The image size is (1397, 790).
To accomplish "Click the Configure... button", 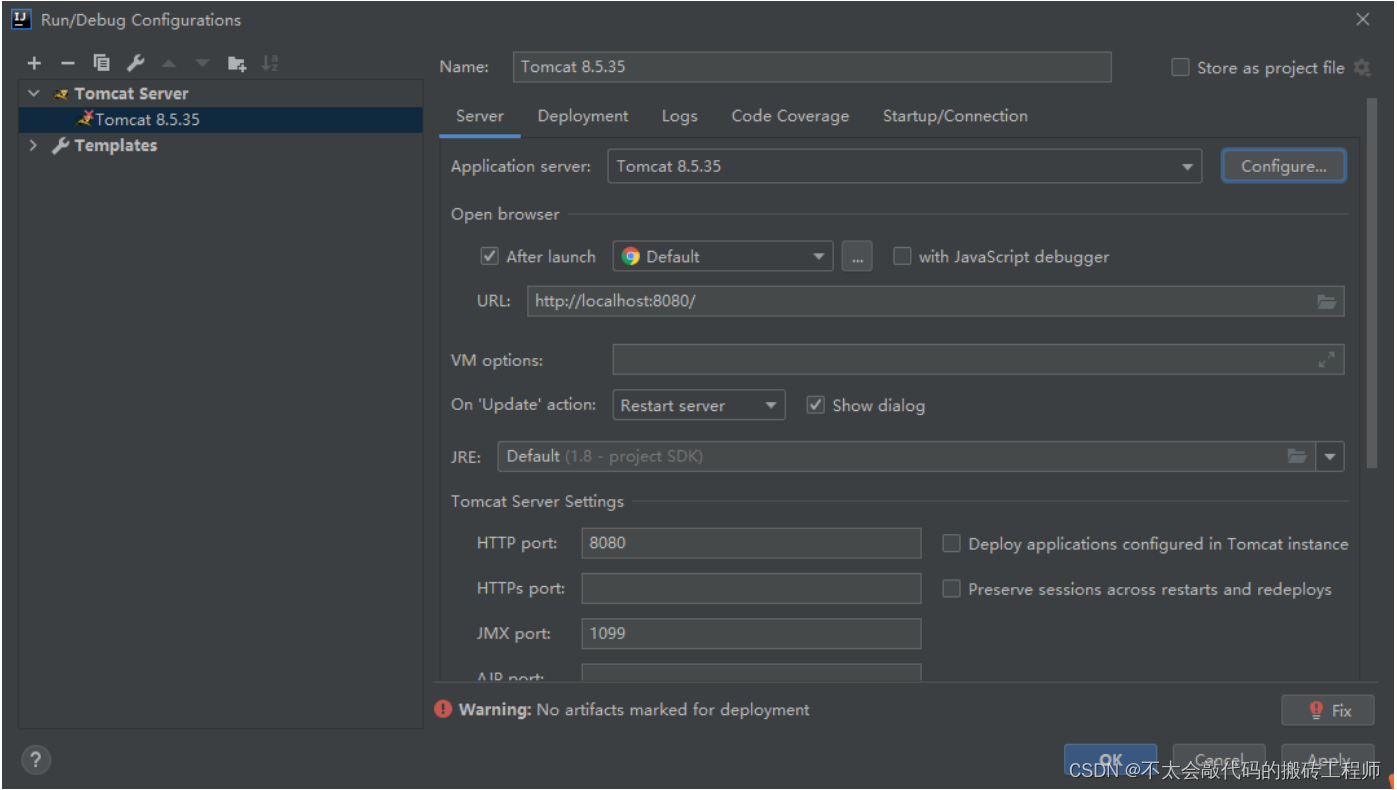I will coord(1284,166).
